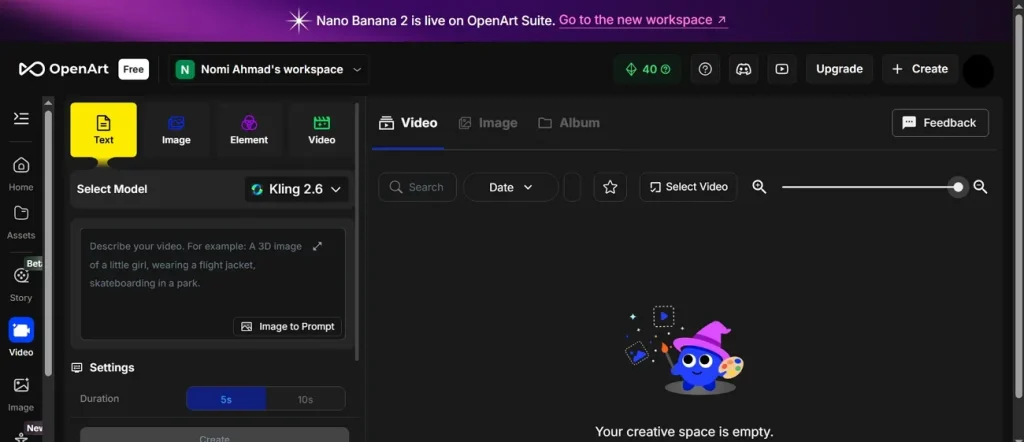
Task: Filter by favorites star icon
Action: (x=610, y=187)
